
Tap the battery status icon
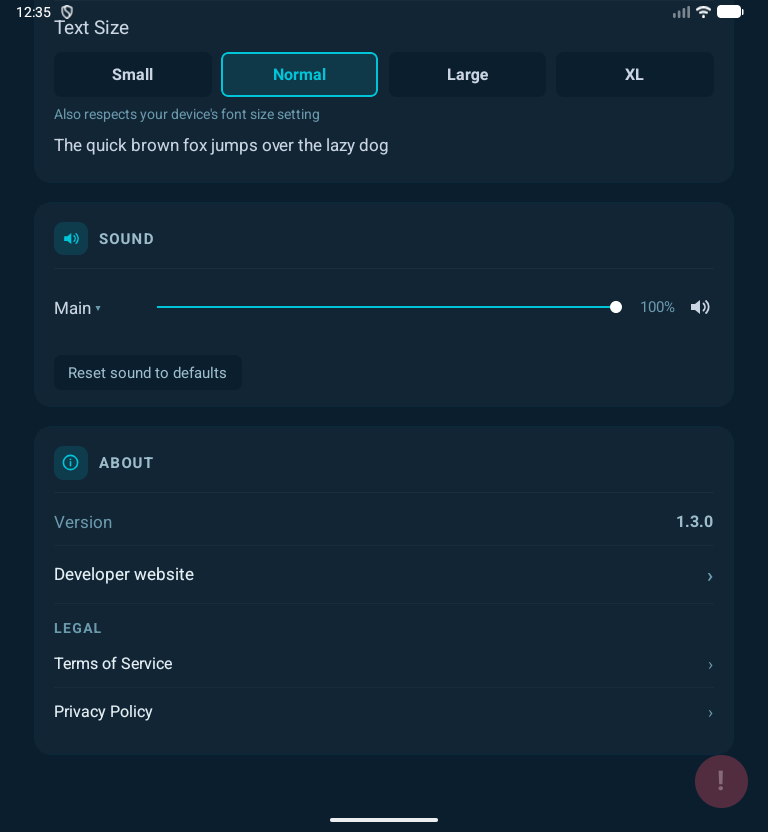click(x=730, y=12)
